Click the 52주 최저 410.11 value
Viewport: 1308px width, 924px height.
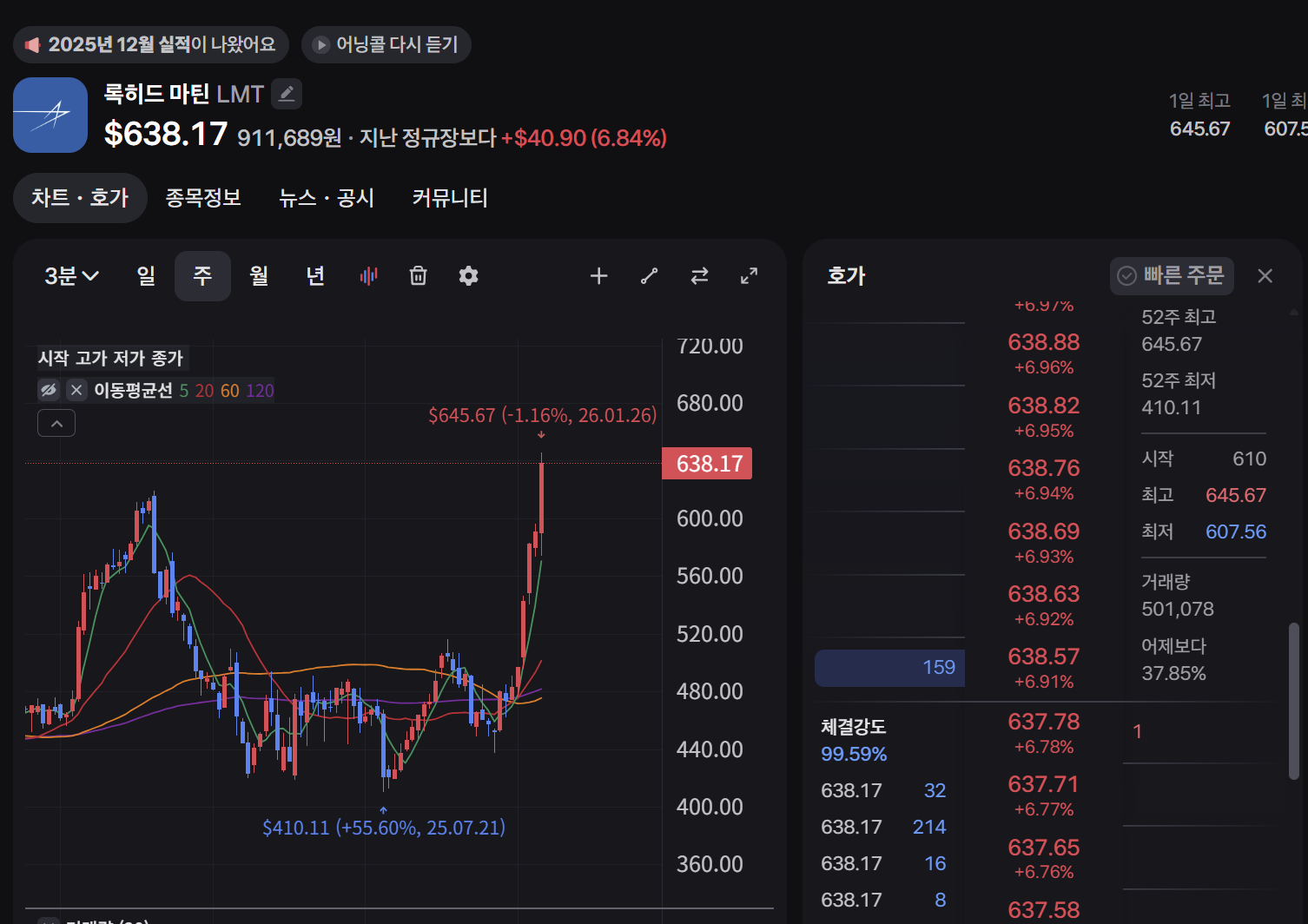point(1172,407)
